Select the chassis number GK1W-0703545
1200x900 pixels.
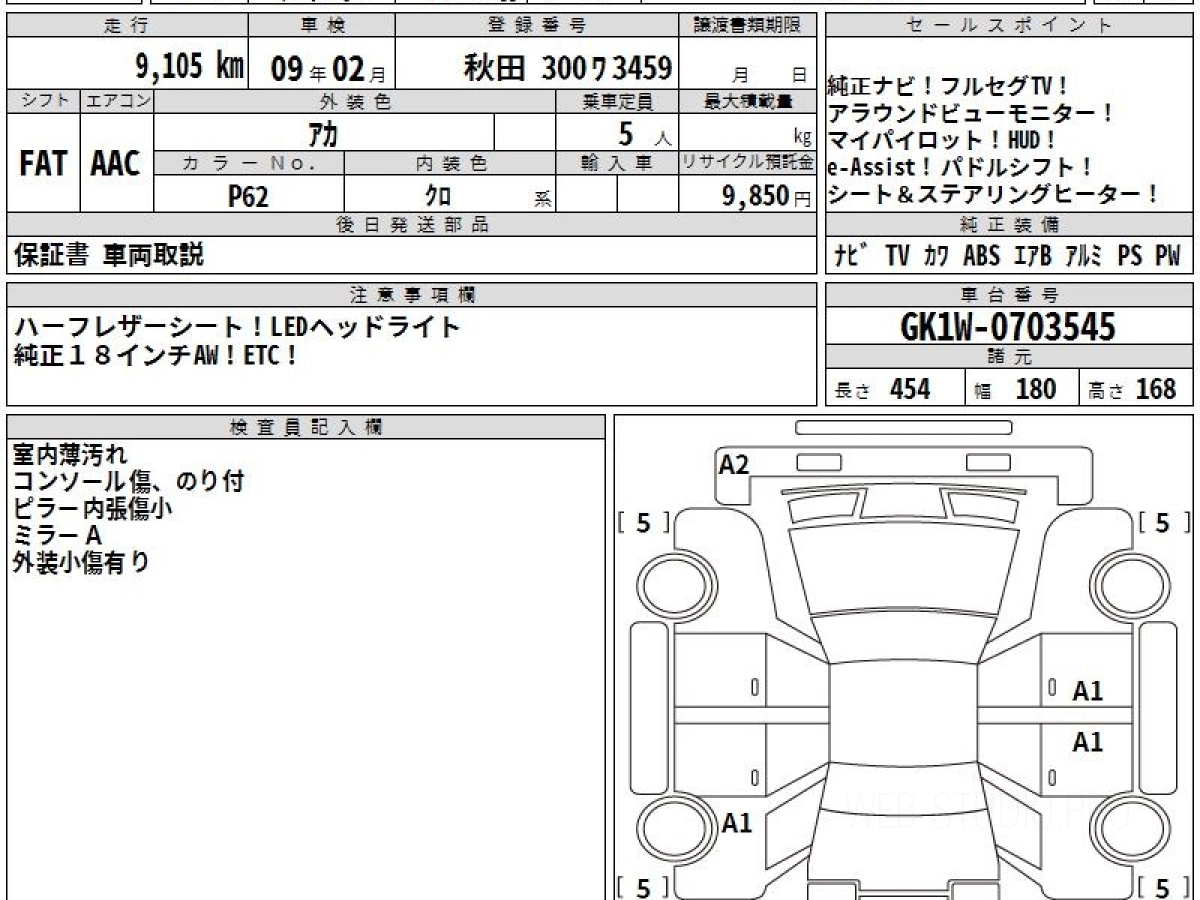click(1008, 326)
